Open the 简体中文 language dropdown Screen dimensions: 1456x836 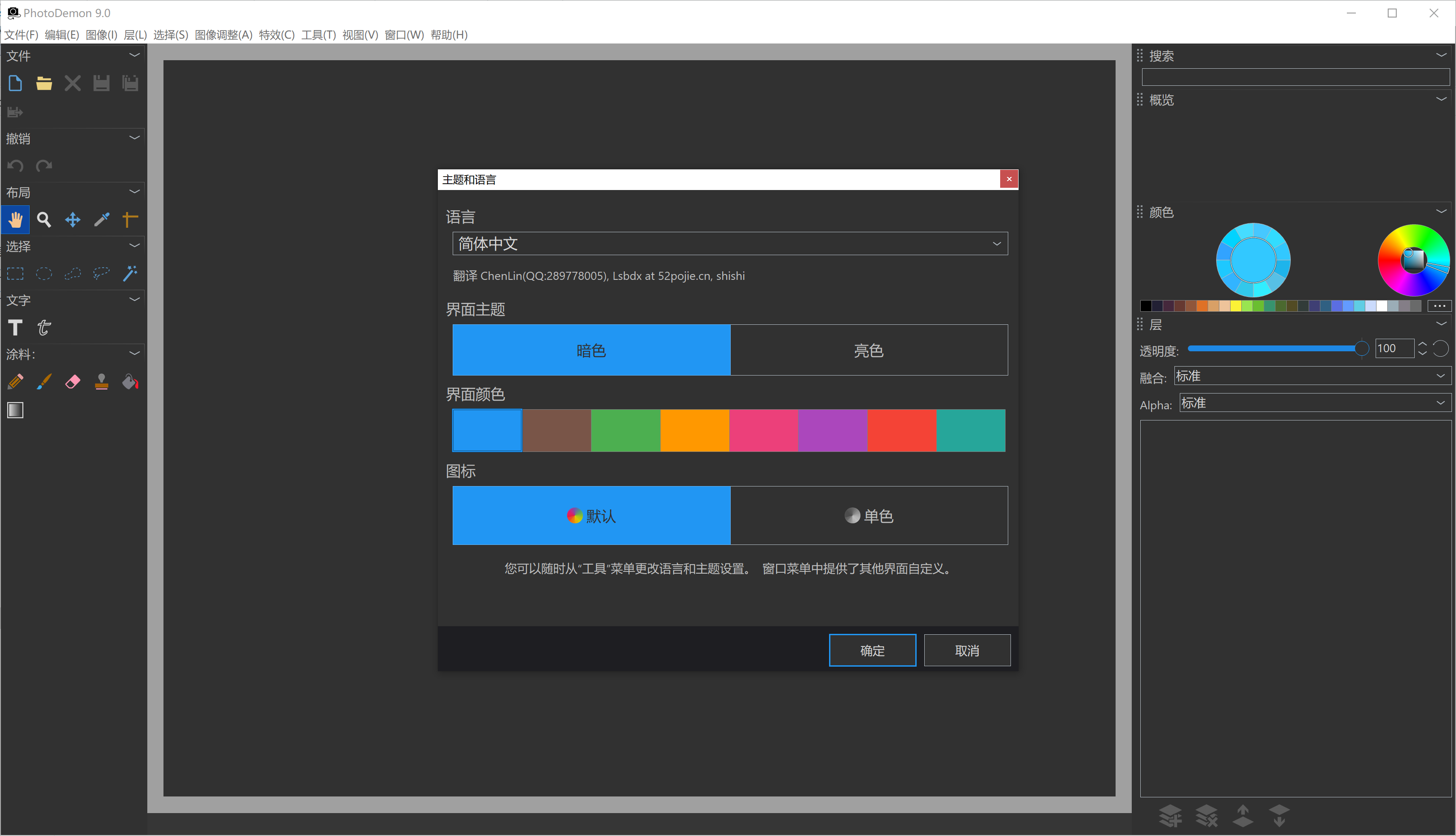[729, 244]
